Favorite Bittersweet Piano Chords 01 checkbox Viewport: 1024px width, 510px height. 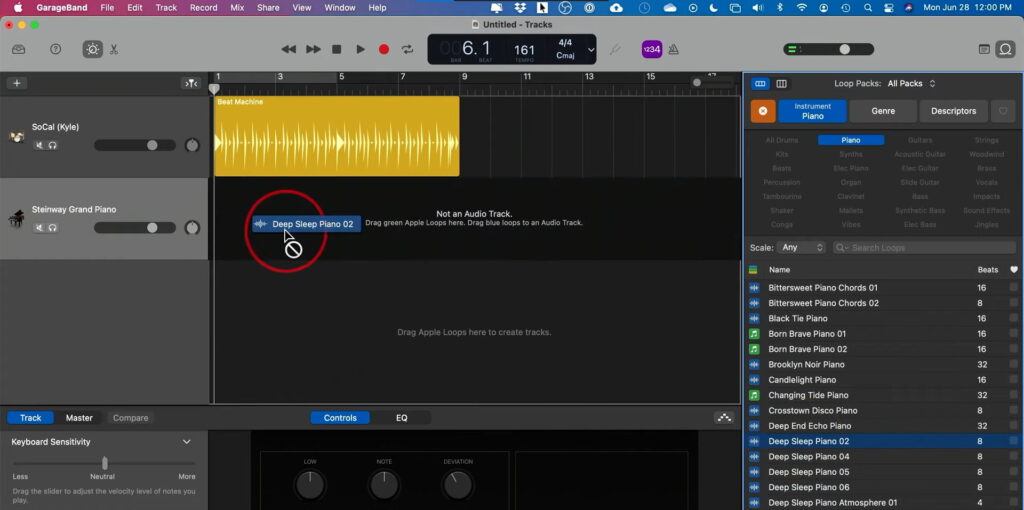coord(1014,287)
